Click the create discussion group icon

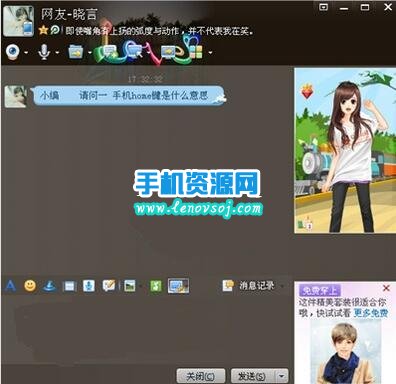109,52
